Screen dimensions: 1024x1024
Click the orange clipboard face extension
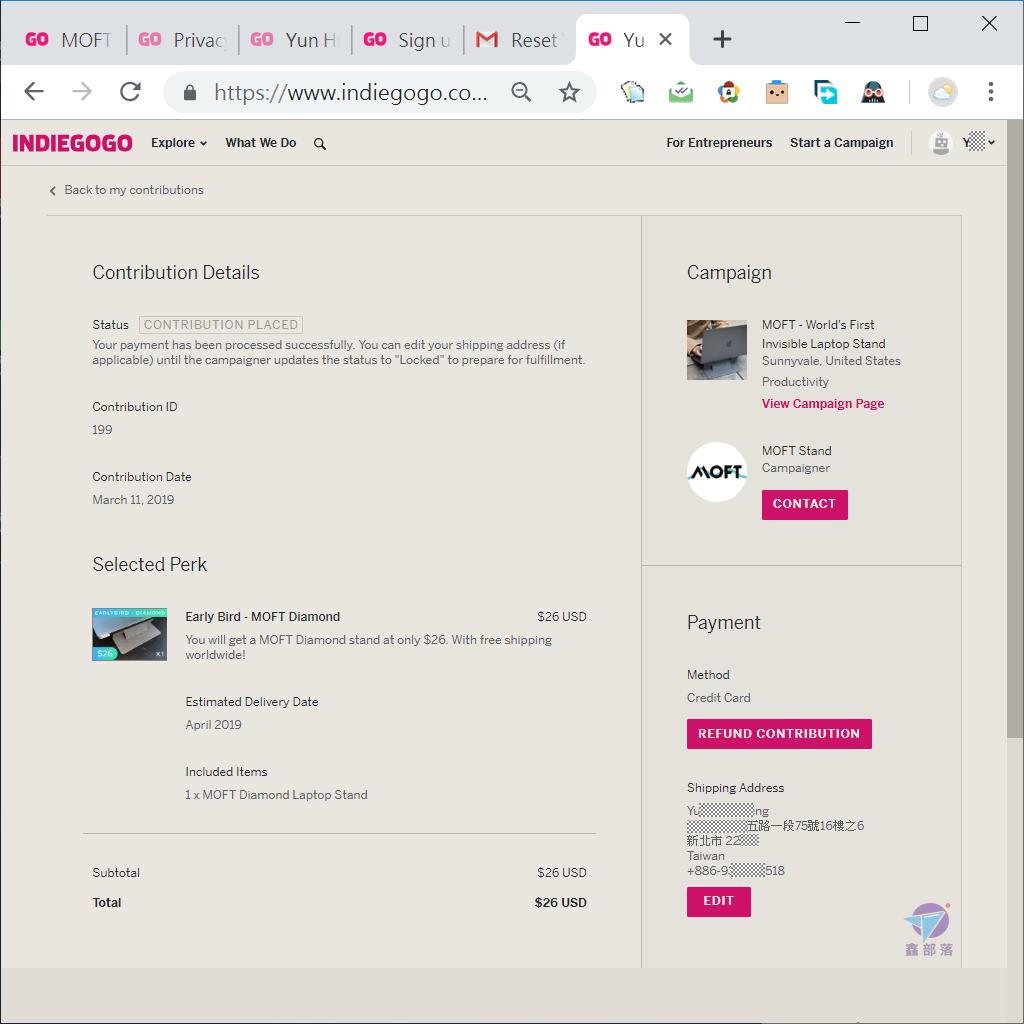coord(777,92)
